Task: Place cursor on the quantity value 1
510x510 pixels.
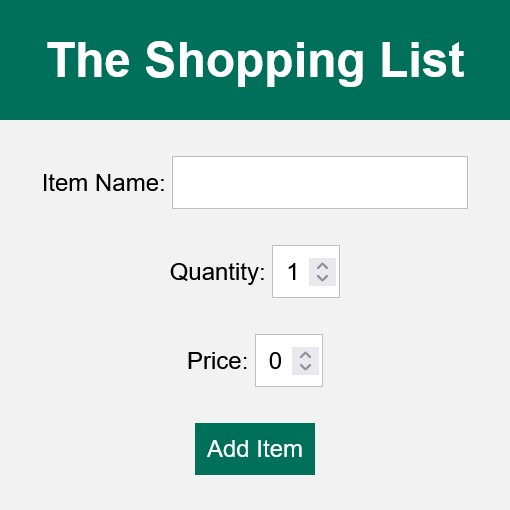Action: [292, 272]
